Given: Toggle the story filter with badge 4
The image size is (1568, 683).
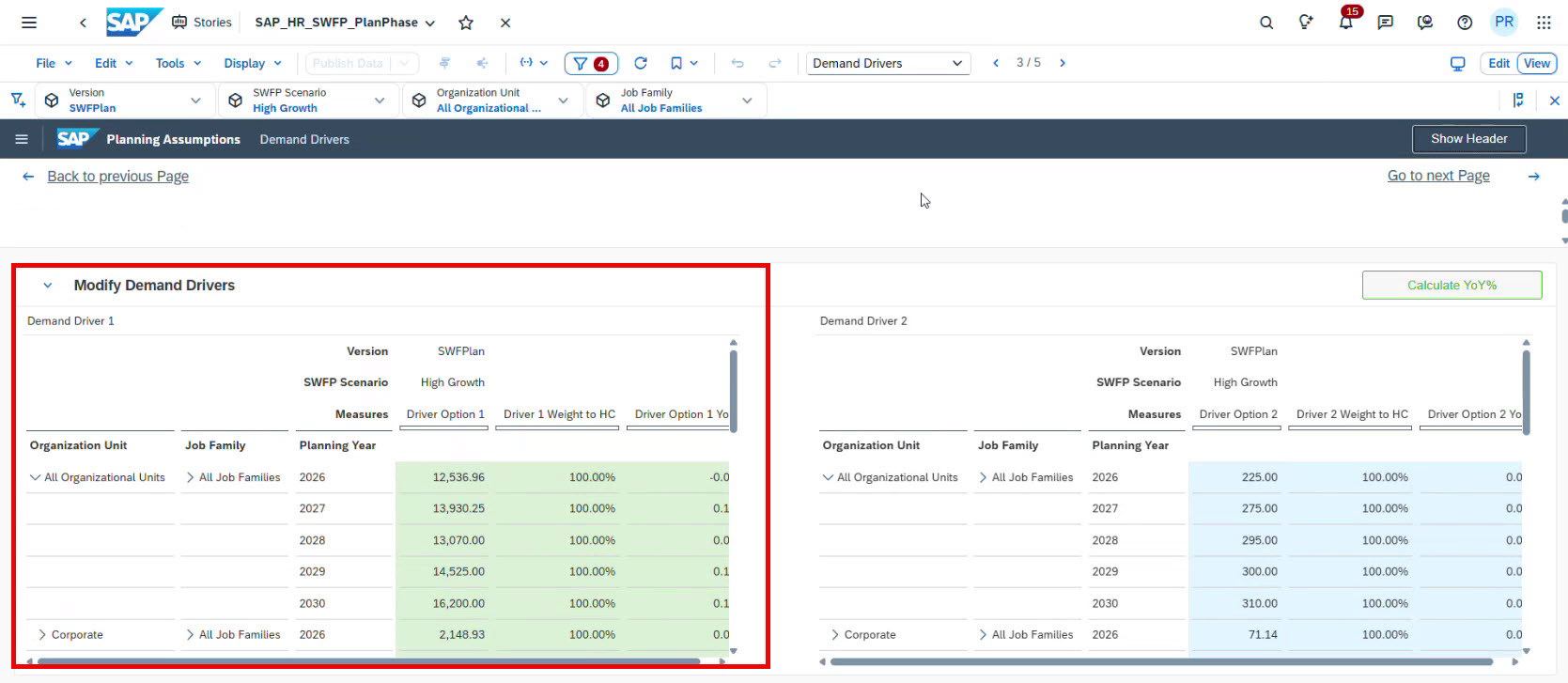Looking at the screenshot, I should 591,63.
